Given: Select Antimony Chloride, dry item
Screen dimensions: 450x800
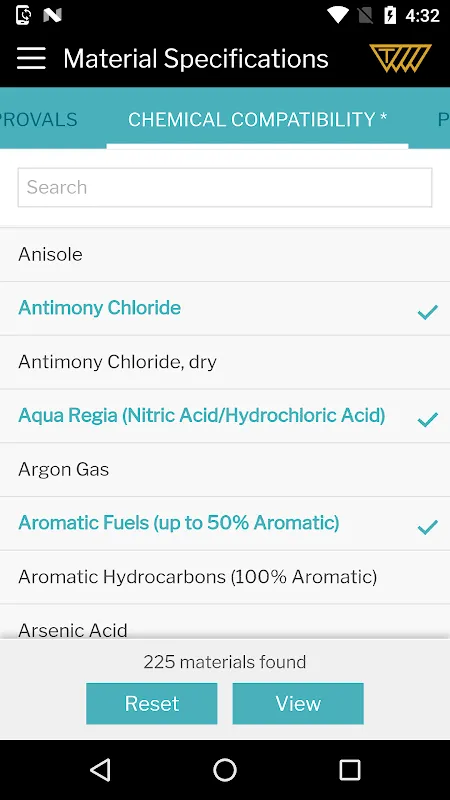Looking at the screenshot, I should pyautogui.click(x=225, y=362).
